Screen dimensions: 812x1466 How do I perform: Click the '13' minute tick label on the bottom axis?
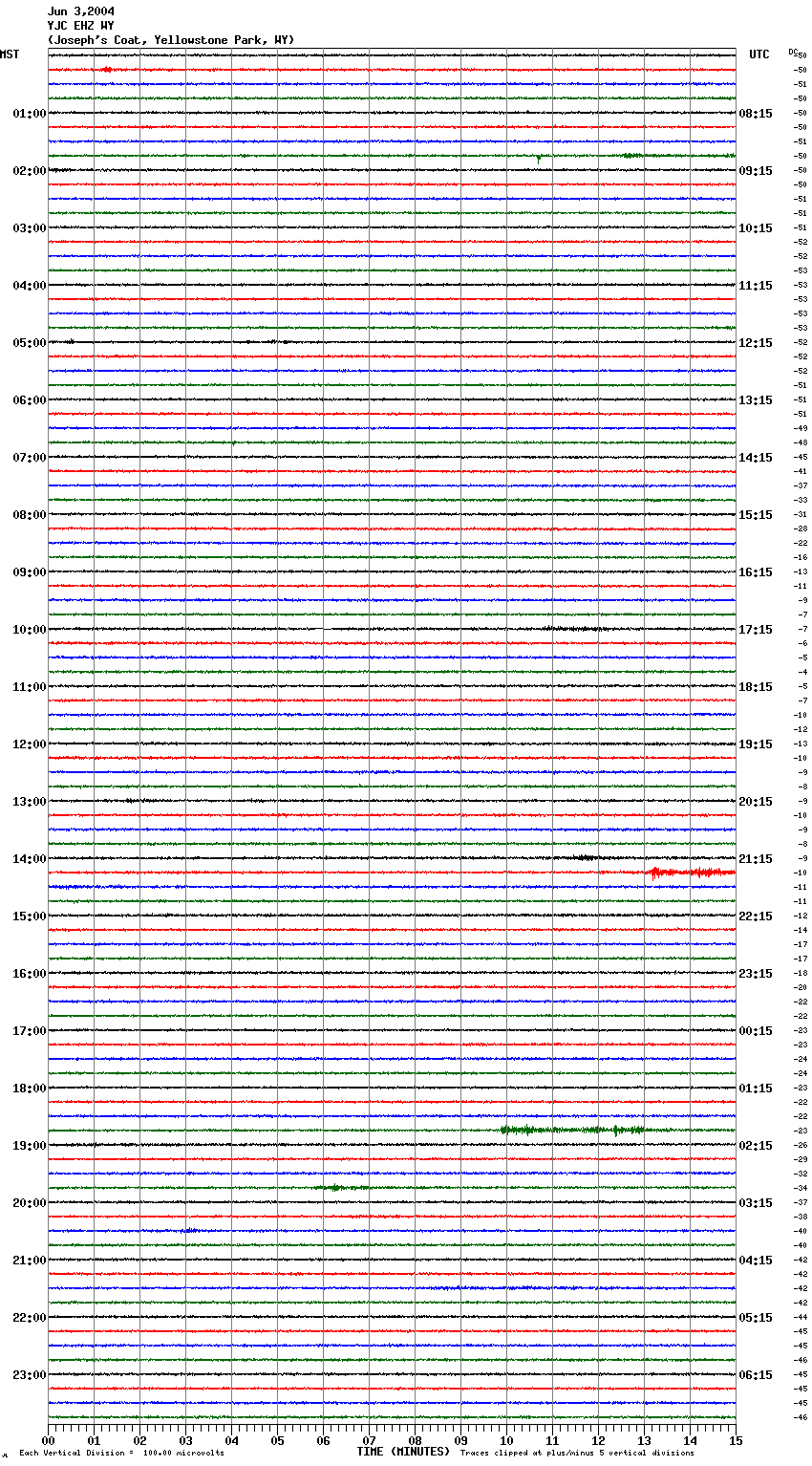click(644, 1441)
